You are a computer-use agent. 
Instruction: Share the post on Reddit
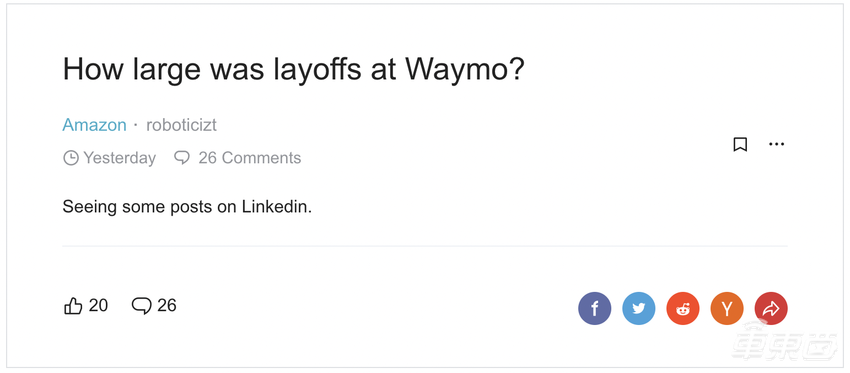tap(682, 308)
